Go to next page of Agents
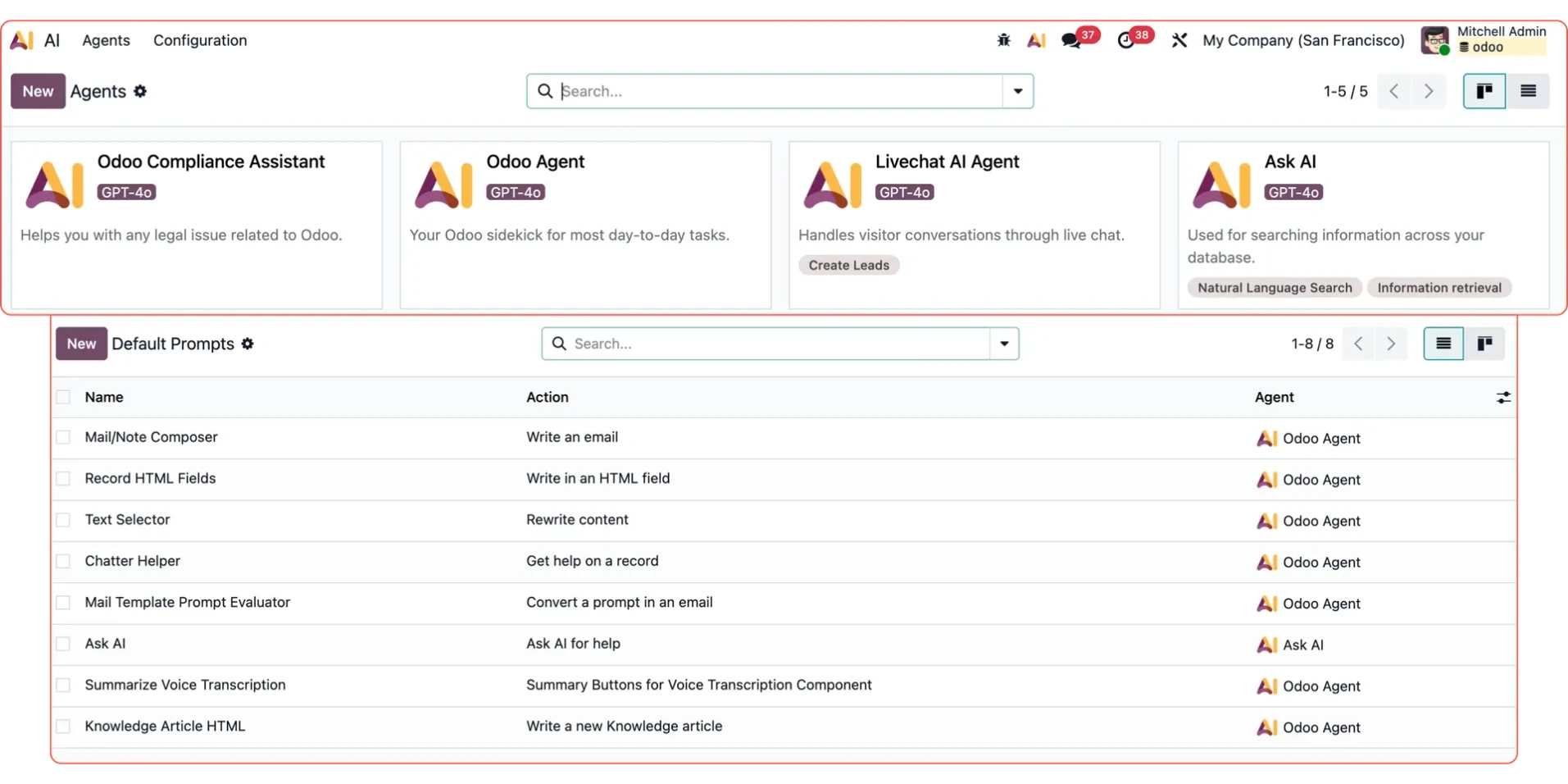This screenshot has width=1568, height=784. coord(1428,91)
